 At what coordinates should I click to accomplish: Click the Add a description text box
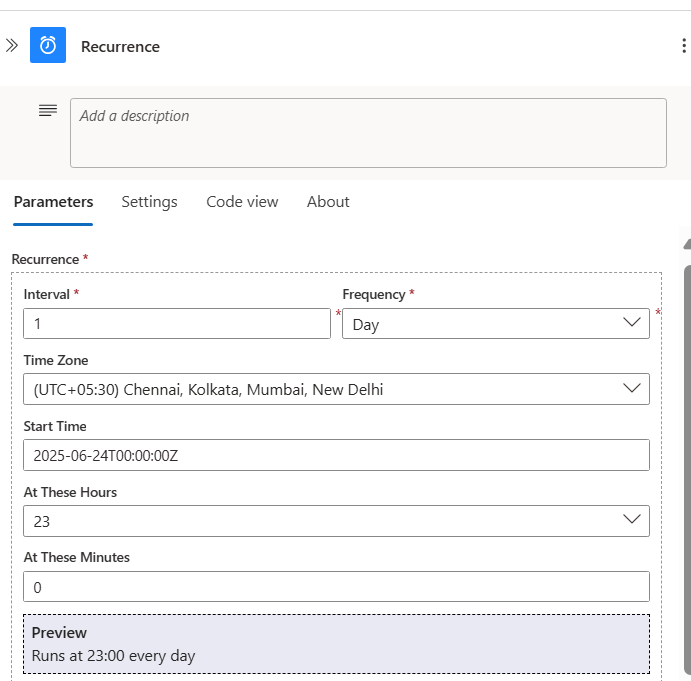(x=368, y=133)
